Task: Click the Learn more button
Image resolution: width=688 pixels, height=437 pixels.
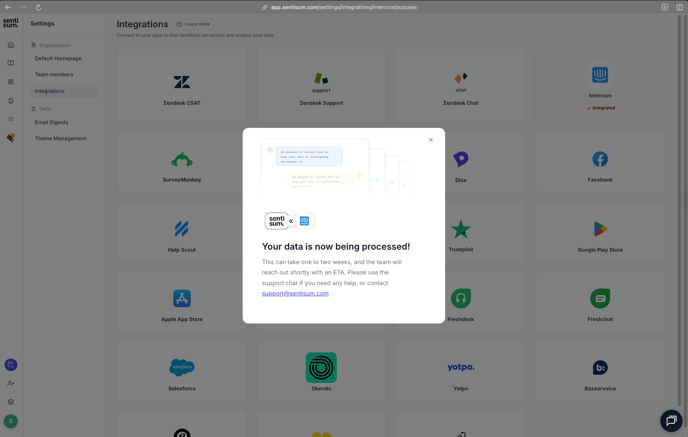Action: pos(194,24)
